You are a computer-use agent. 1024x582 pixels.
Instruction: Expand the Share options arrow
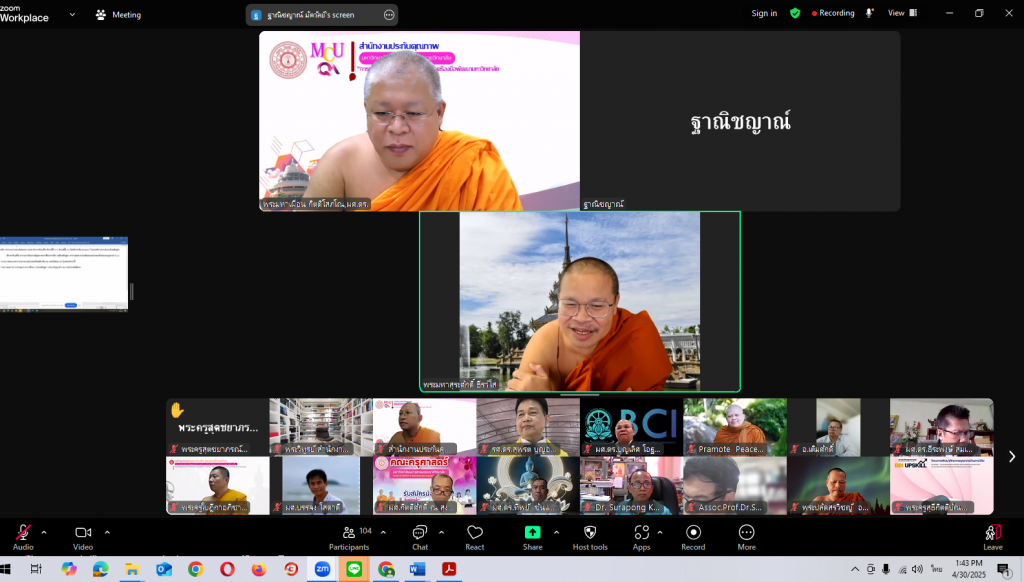click(x=556, y=532)
